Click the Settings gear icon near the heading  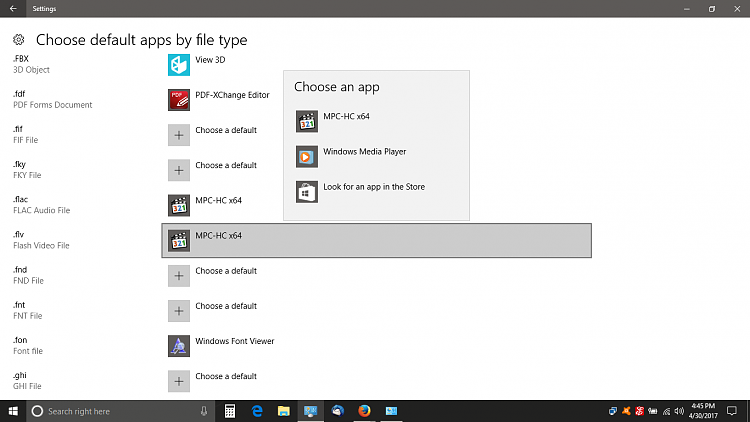(x=19, y=40)
